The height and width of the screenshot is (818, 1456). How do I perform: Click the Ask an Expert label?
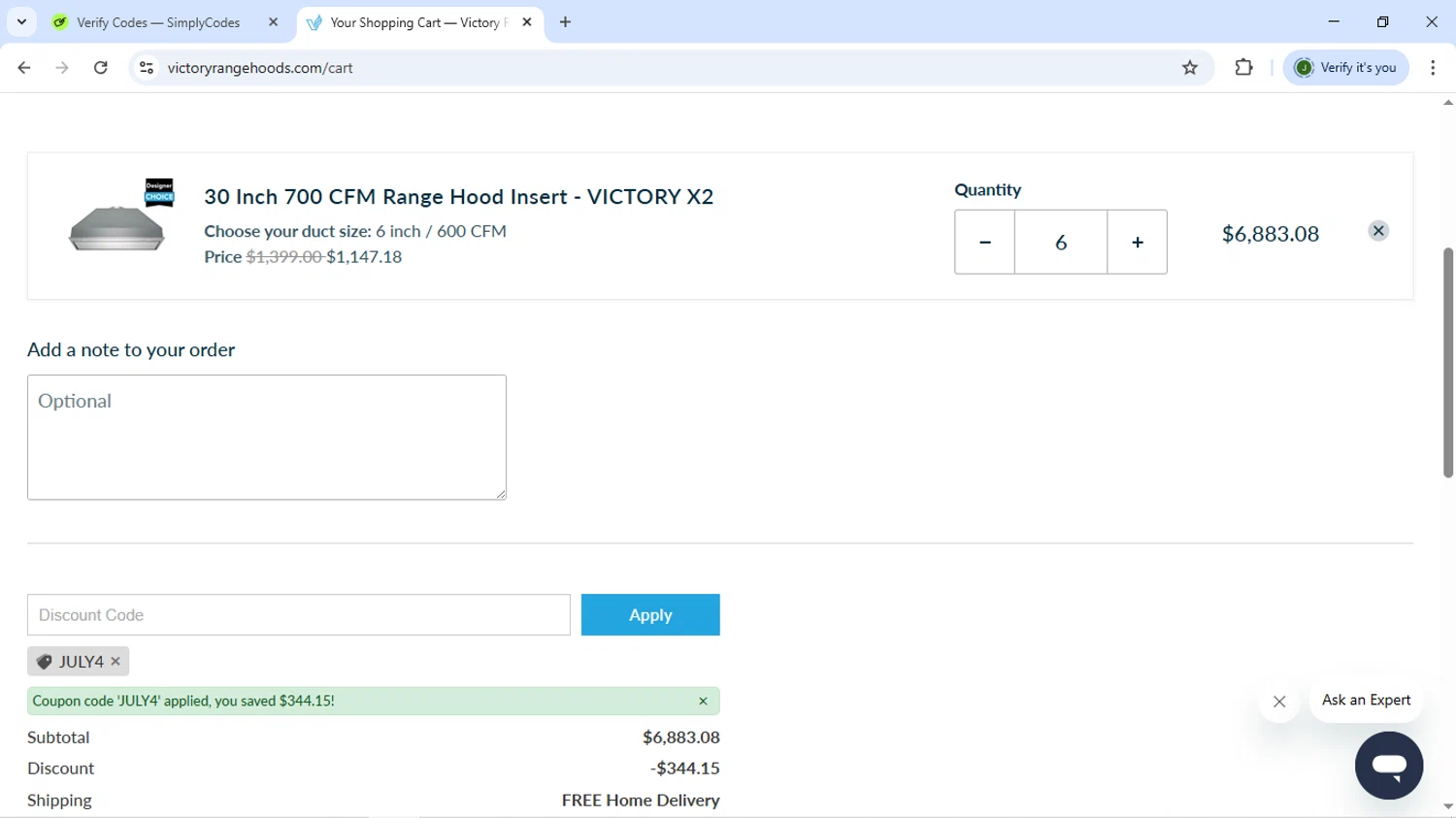1366,700
